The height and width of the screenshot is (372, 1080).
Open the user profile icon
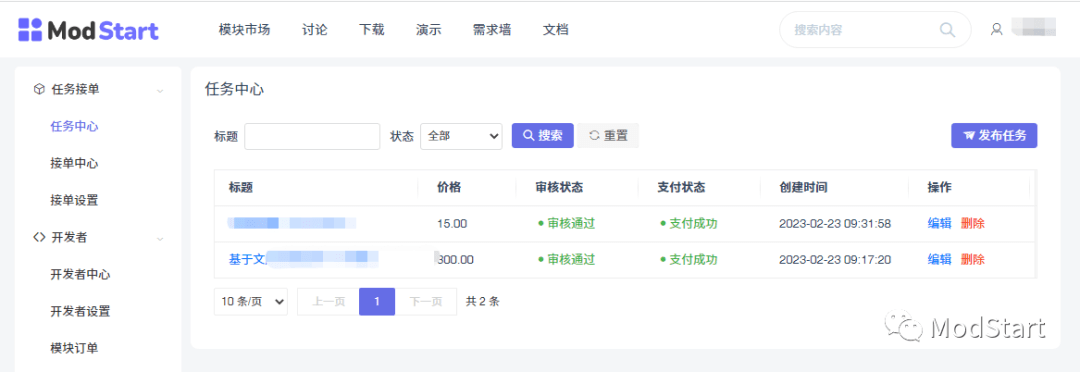(996, 30)
